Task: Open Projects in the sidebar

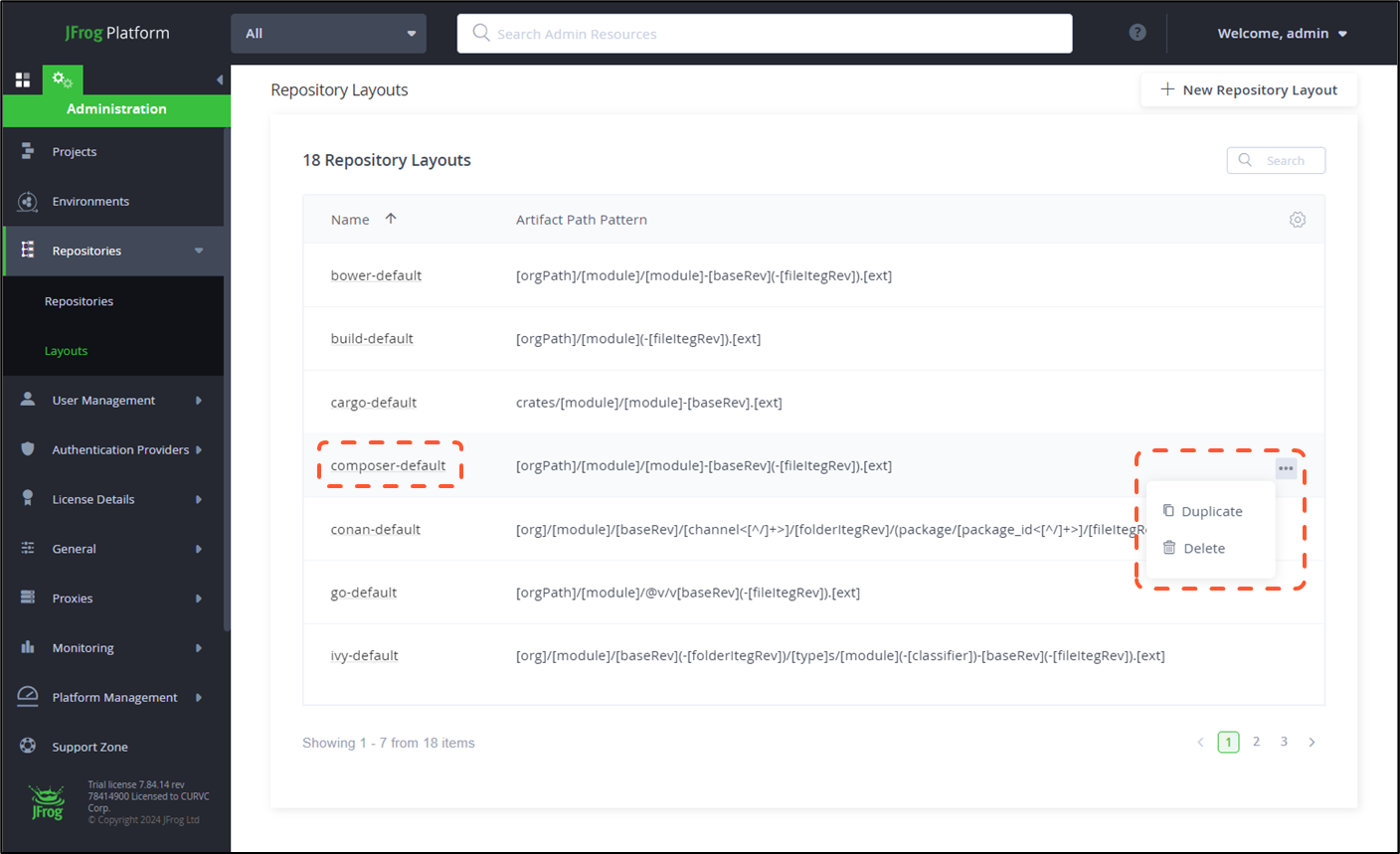Action: coord(75,152)
